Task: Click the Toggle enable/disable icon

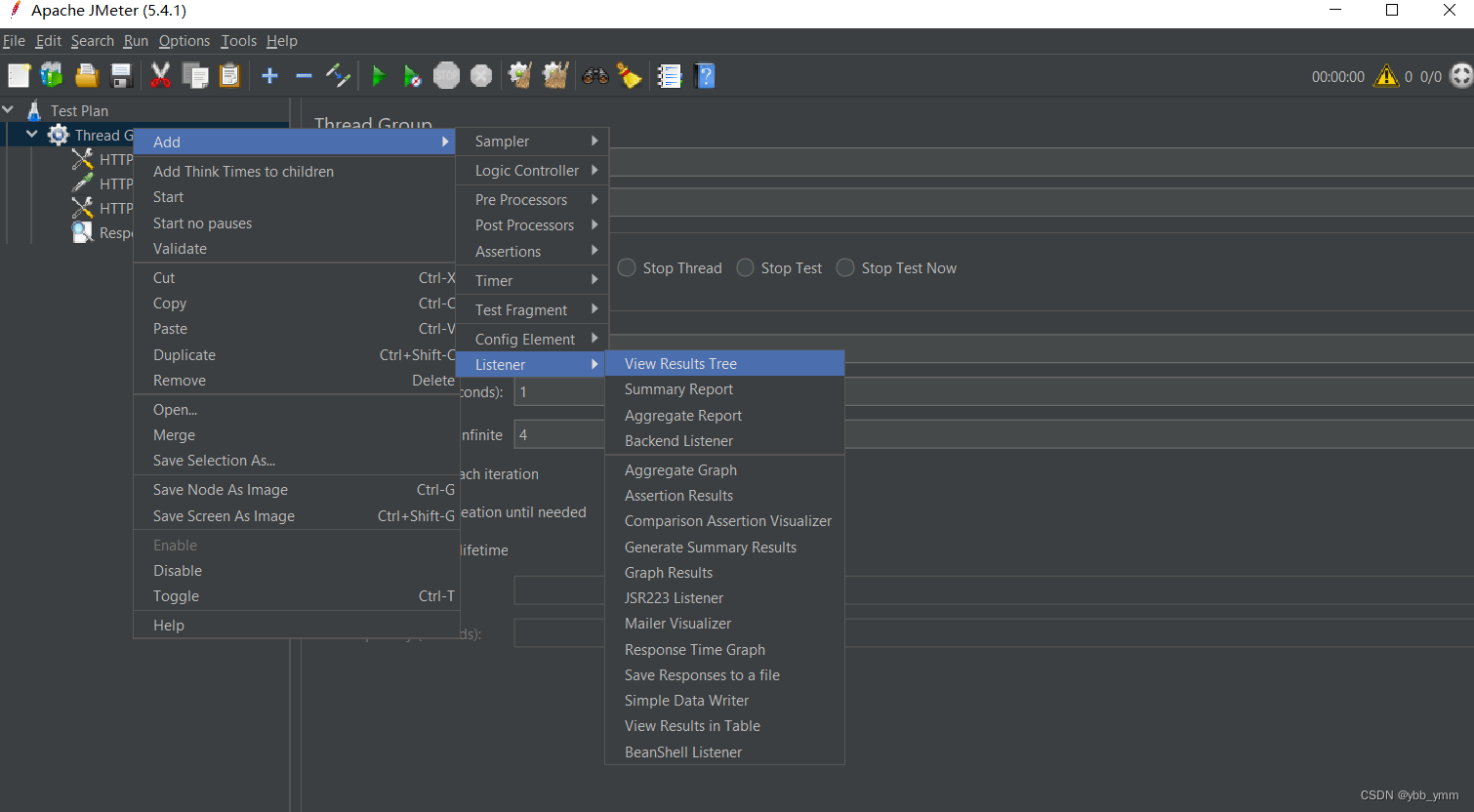Action: [x=338, y=75]
